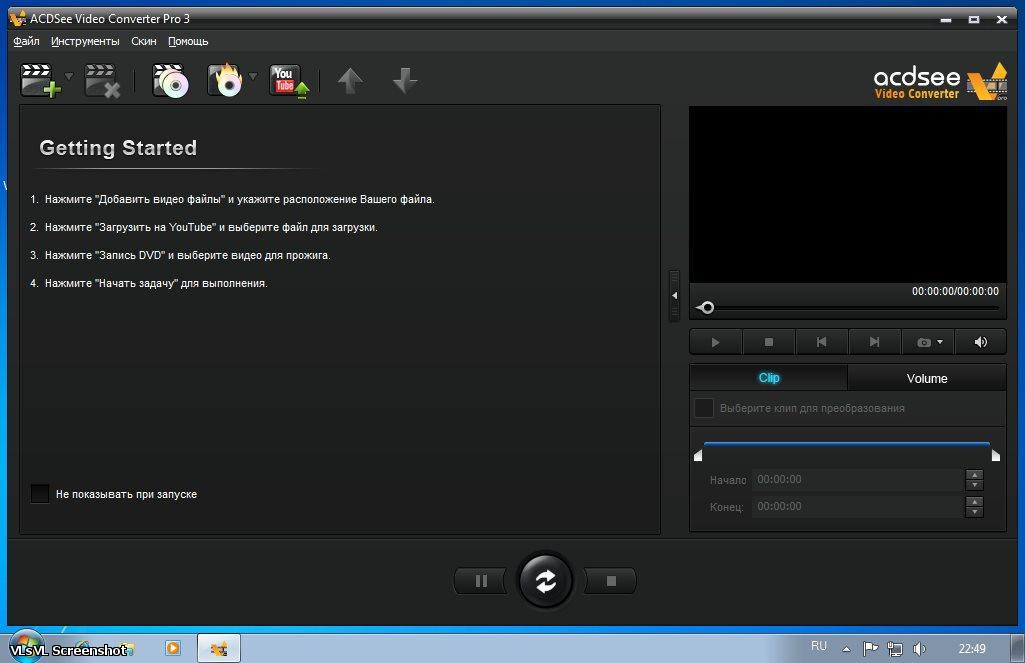The image size is (1025, 663).
Task: Tick the Не показывать при запуске checkbox
Action: (40, 494)
